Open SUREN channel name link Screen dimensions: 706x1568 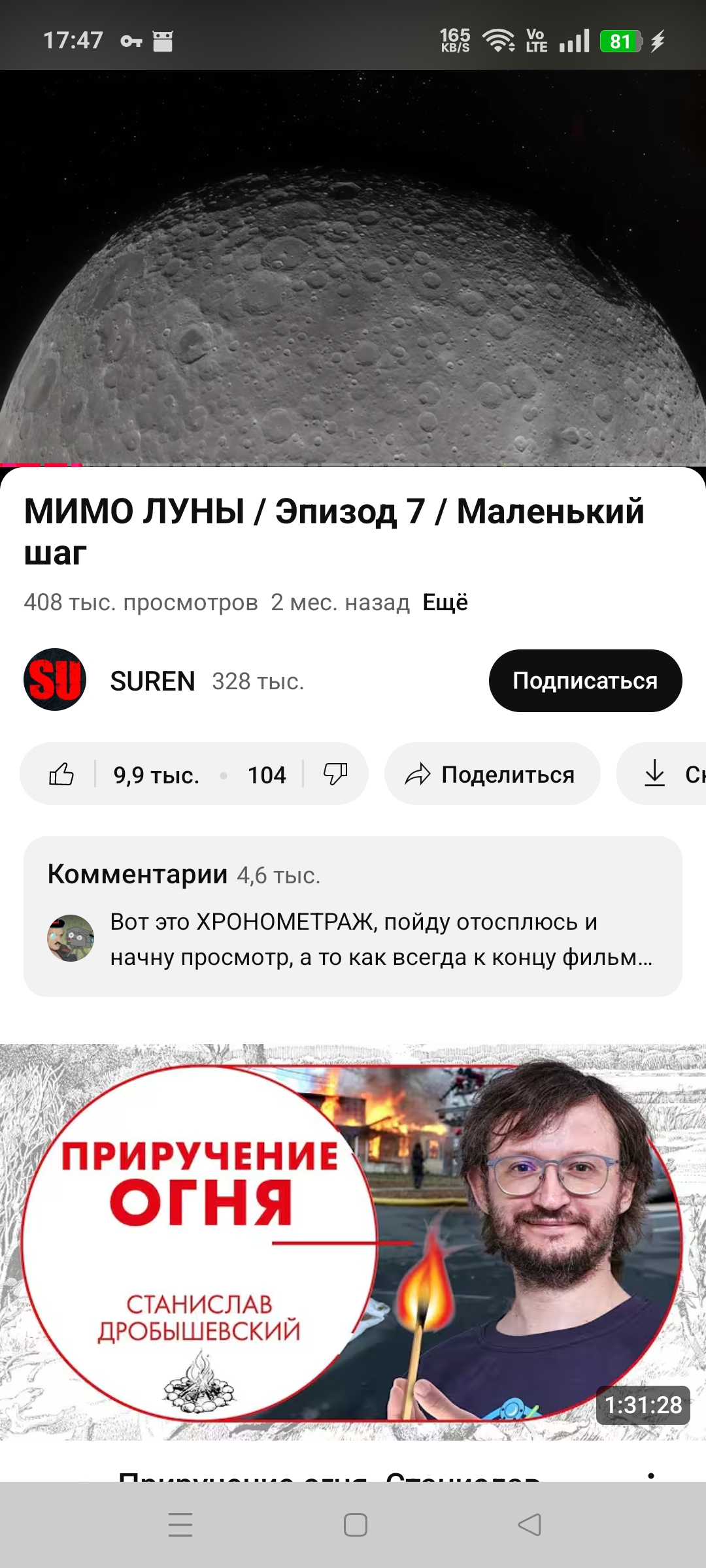coord(153,681)
